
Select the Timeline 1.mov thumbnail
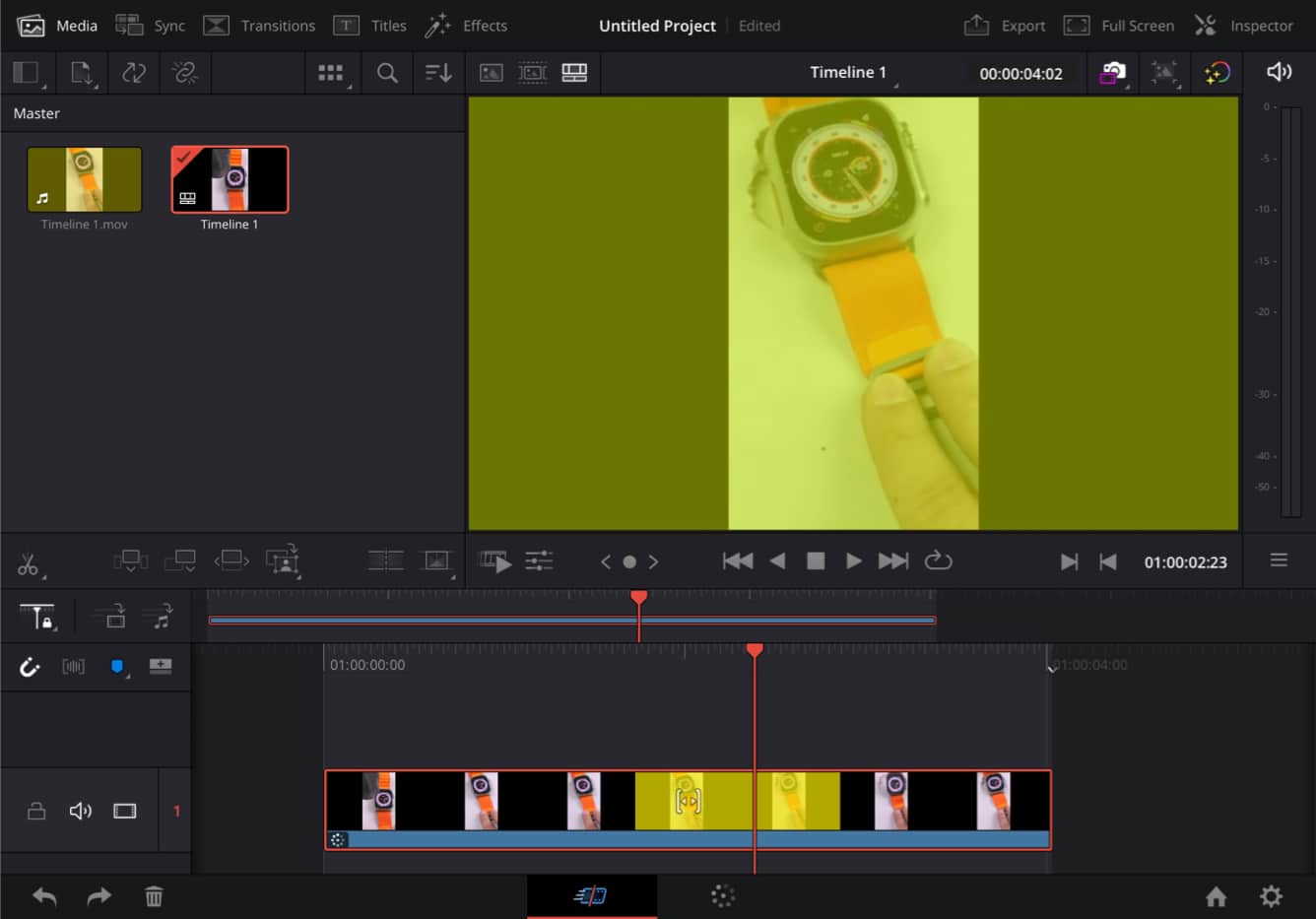85,179
